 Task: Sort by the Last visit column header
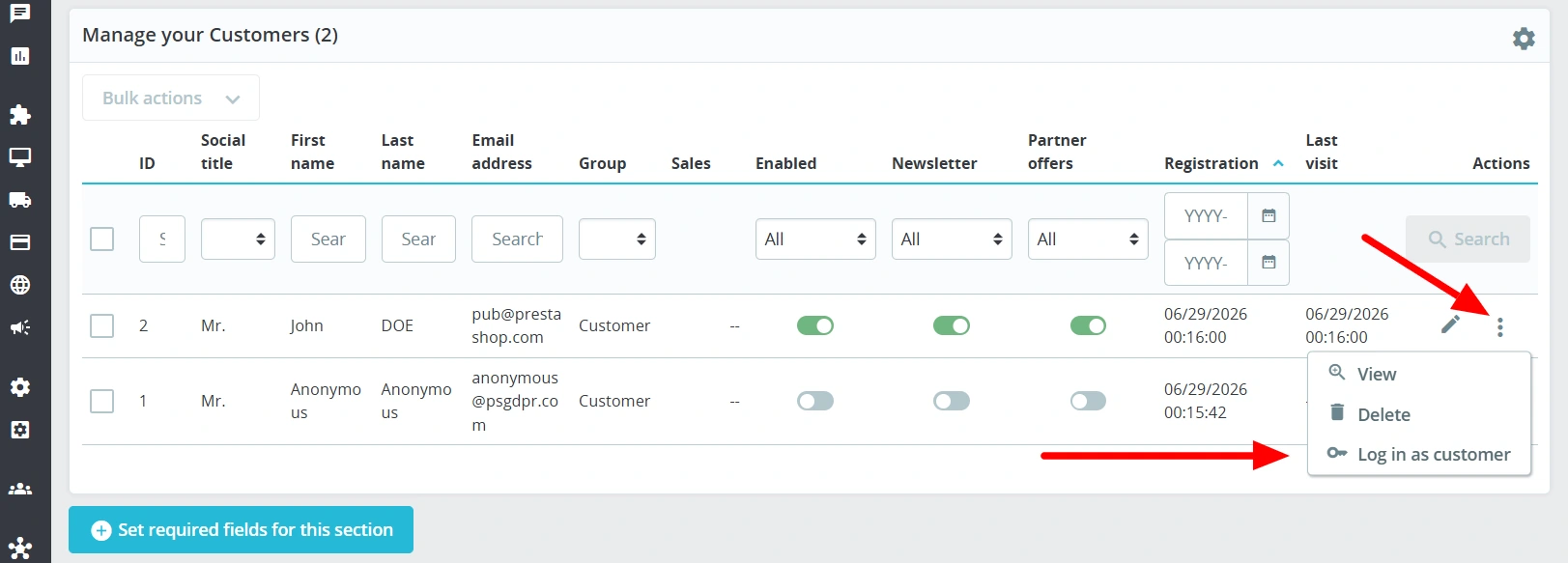point(1322,152)
